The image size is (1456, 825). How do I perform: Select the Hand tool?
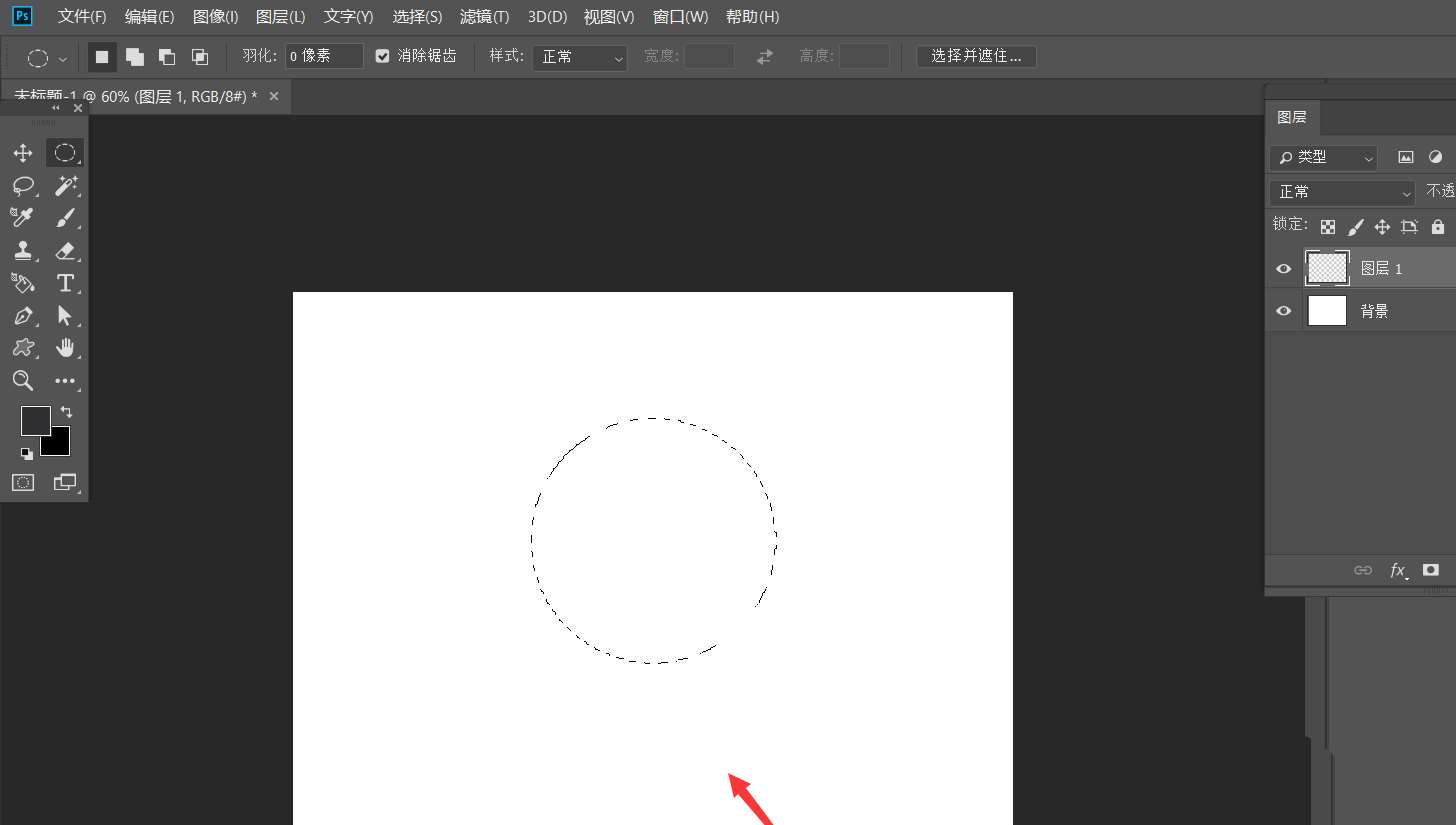(x=67, y=348)
